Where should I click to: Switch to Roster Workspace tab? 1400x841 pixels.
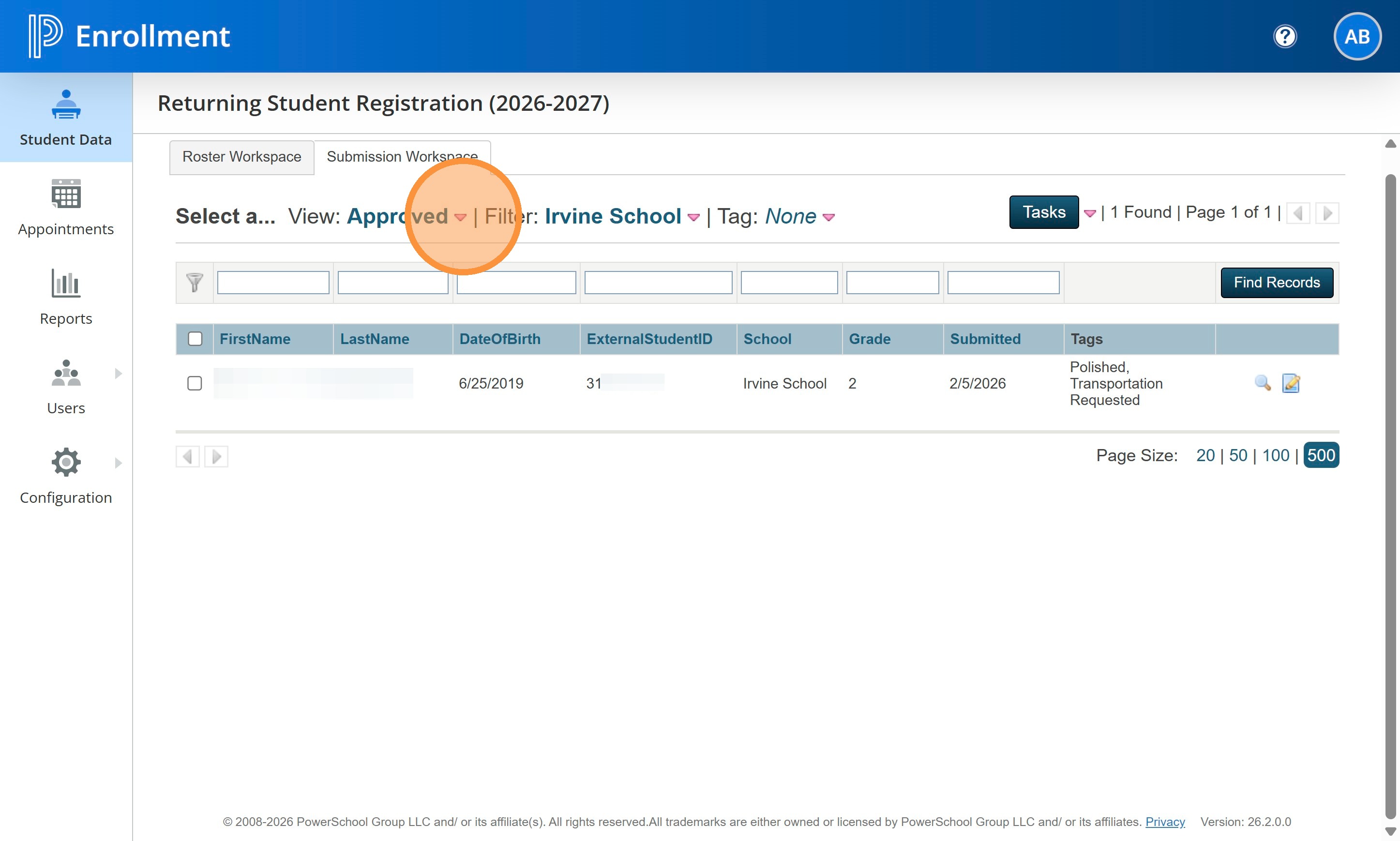pyautogui.click(x=241, y=157)
